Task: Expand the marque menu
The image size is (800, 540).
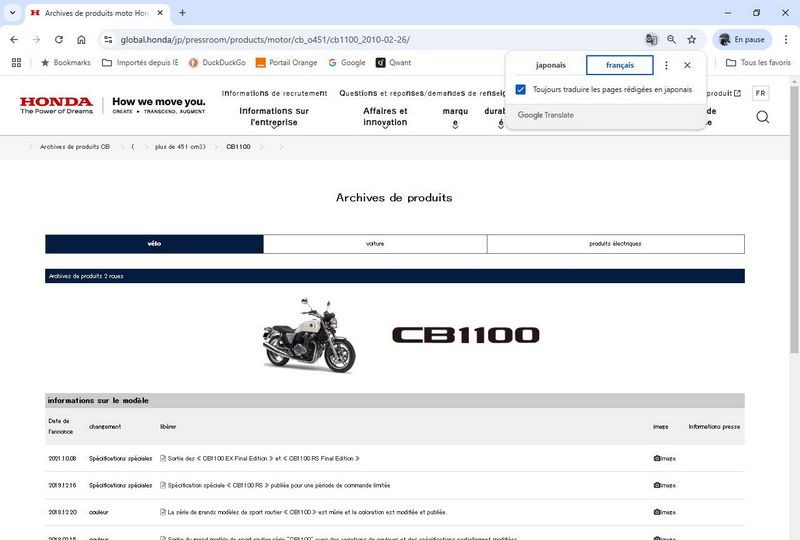Action: point(455,117)
